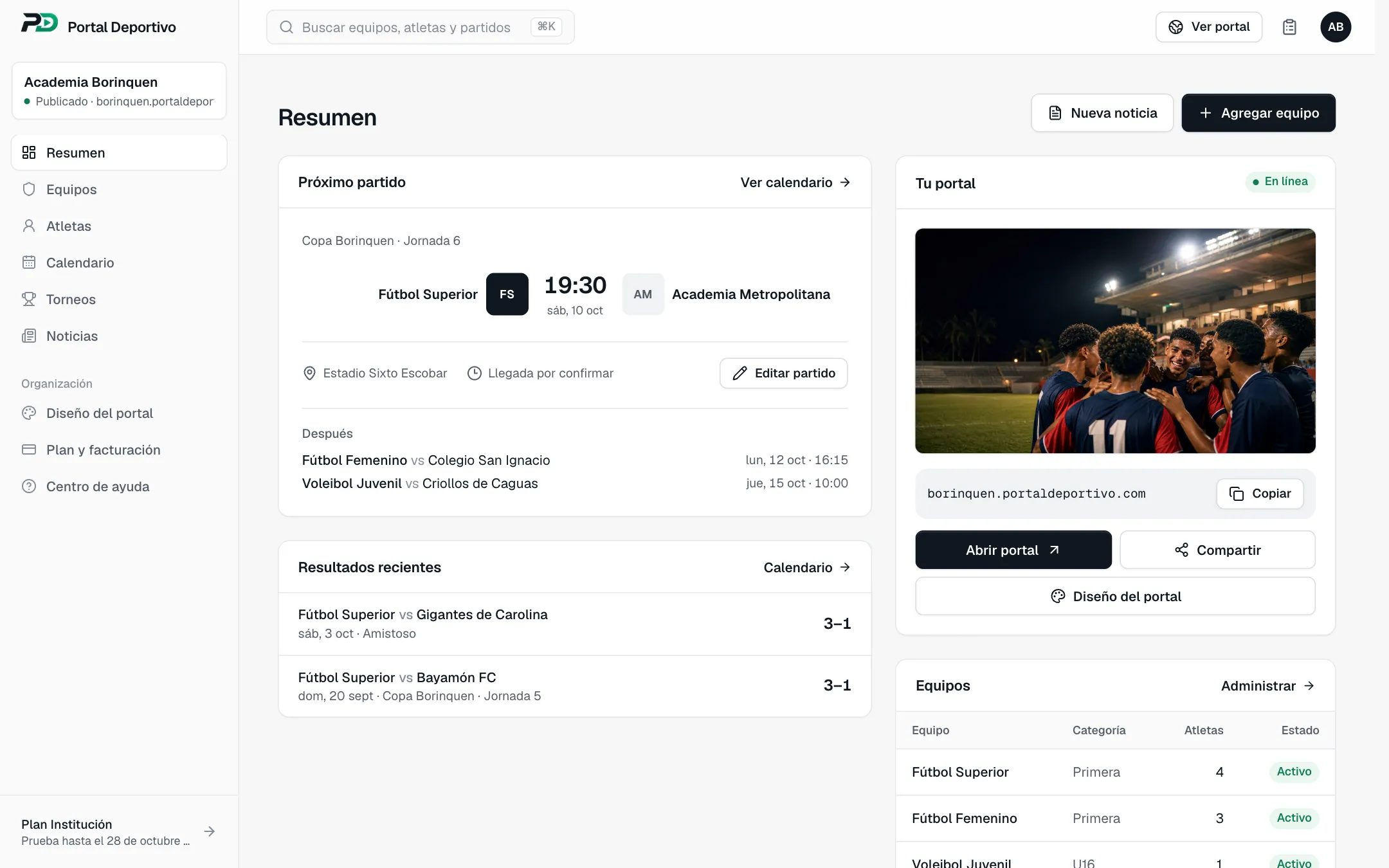This screenshot has height=868, width=1389.
Task: Click the Plan y facturación card icon
Action: tap(29, 449)
